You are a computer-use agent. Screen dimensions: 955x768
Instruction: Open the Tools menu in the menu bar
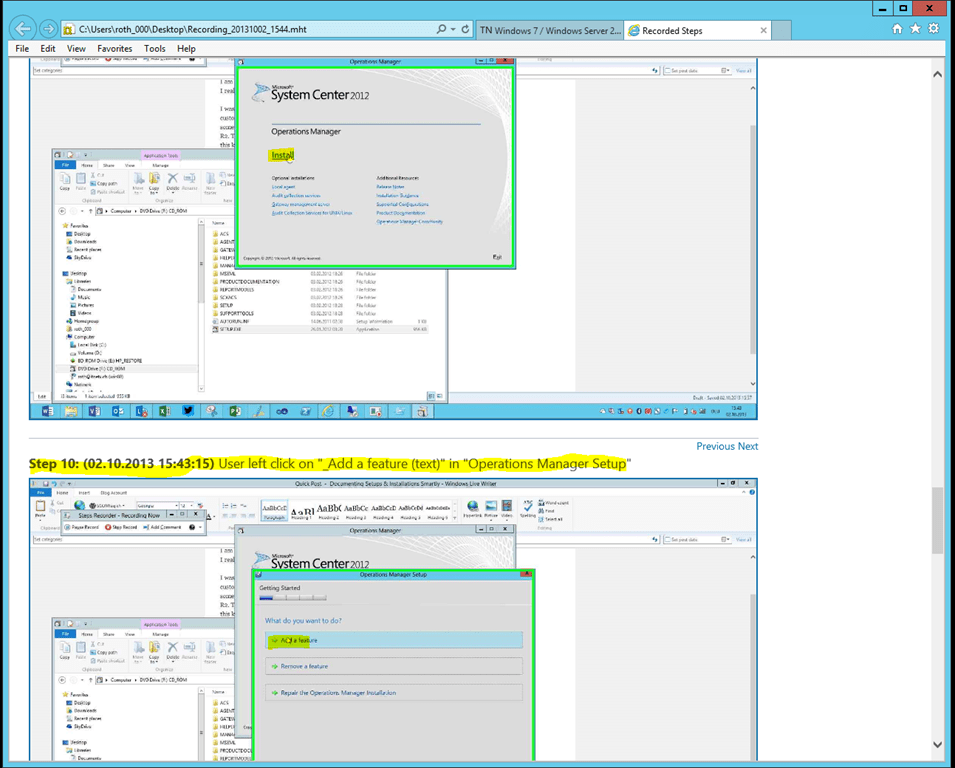[x=155, y=49]
